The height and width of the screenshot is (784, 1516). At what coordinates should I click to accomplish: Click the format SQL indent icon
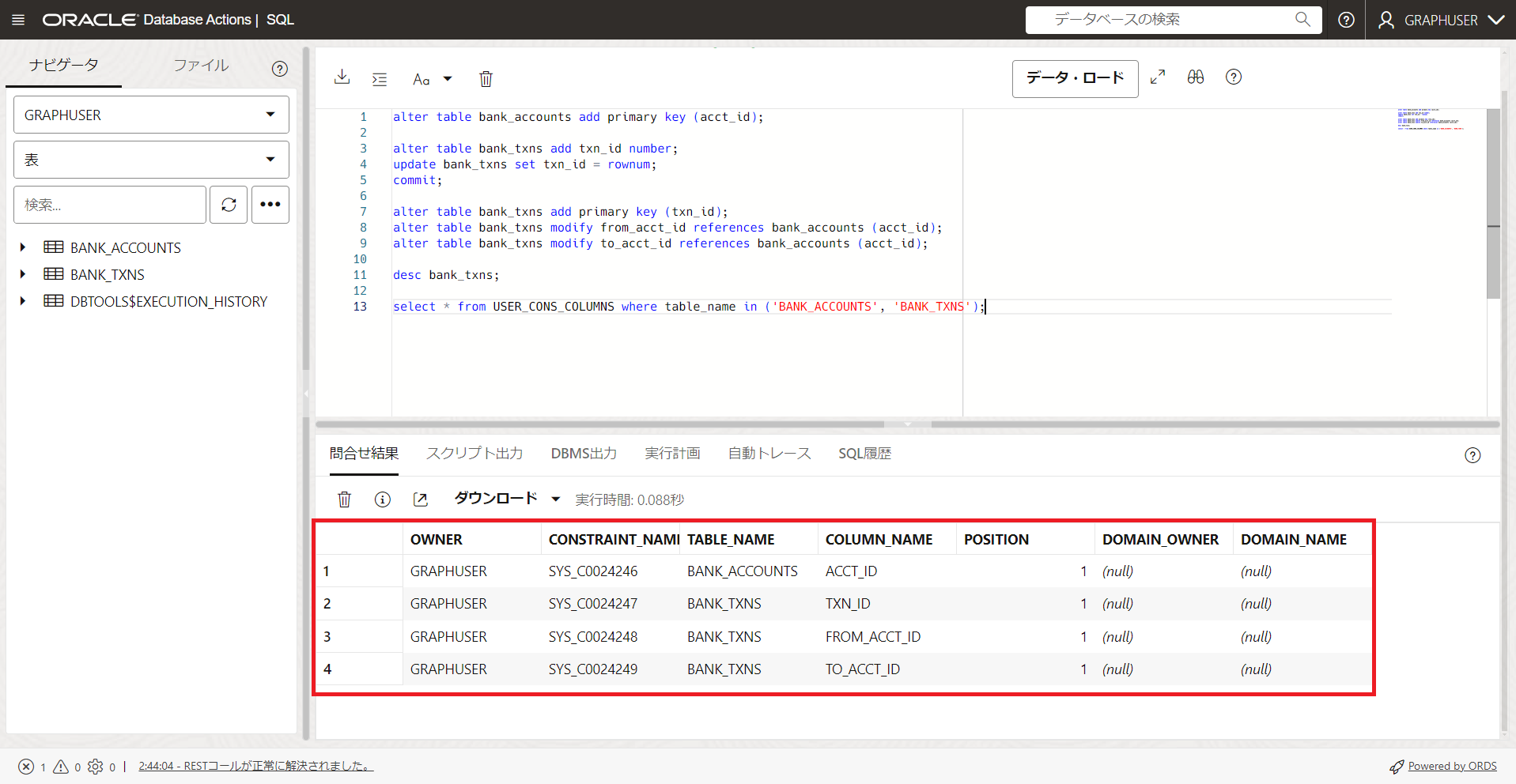click(x=380, y=79)
